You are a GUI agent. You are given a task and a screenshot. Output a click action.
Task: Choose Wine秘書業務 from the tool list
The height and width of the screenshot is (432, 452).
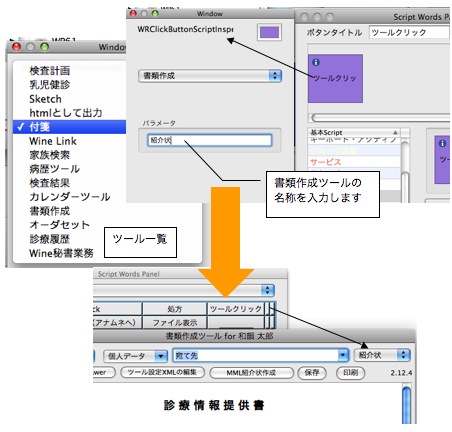tap(61, 253)
